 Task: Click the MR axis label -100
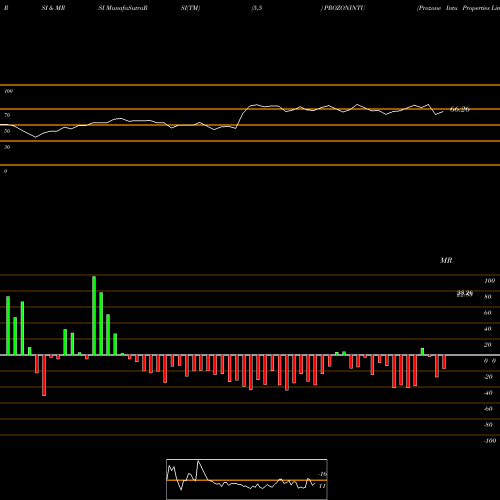tap(490, 441)
